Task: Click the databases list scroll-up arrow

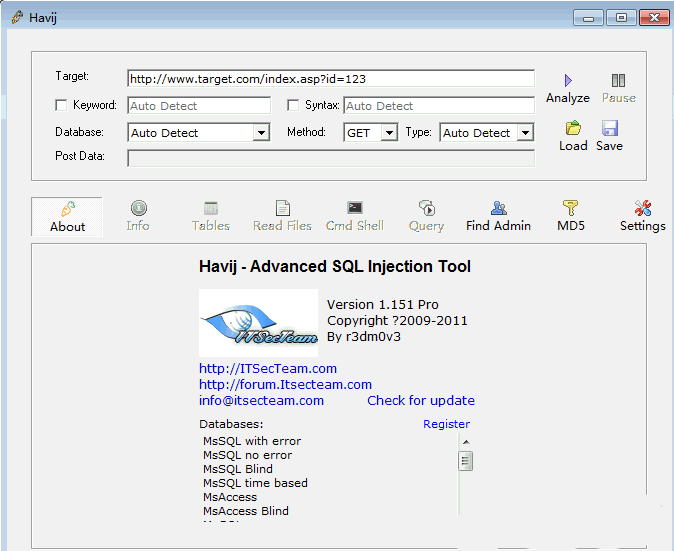Action: tap(466, 442)
